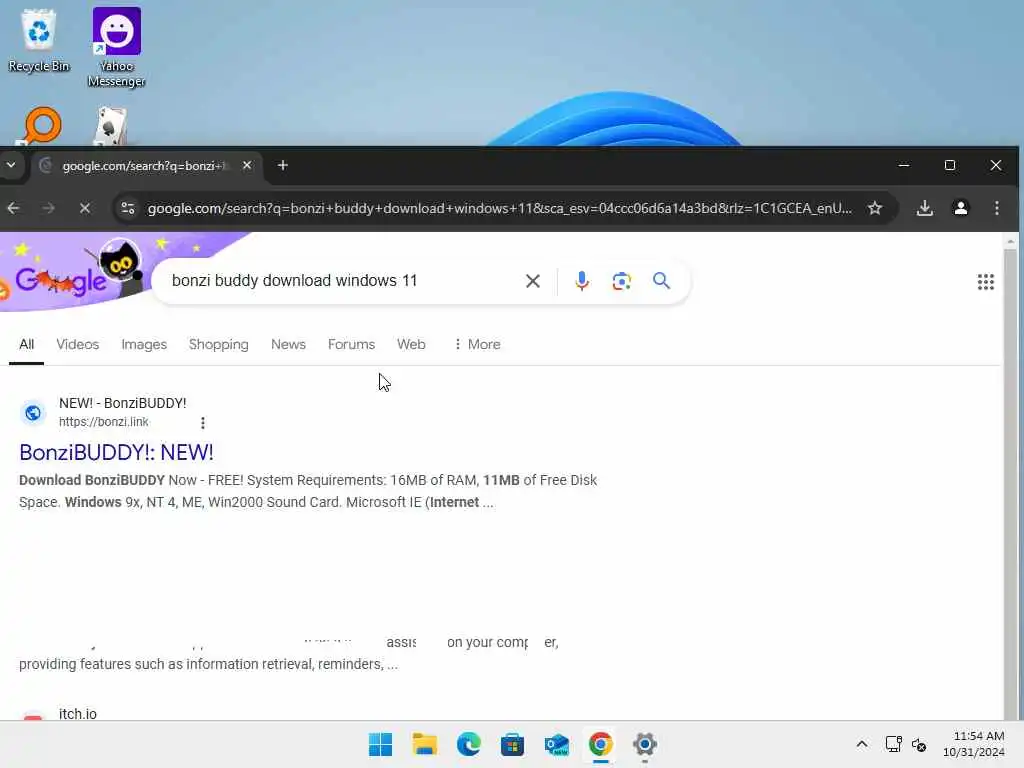The width and height of the screenshot is (1024, 768).
Task: Open the Recycle Bin desktop icon
Action: pos(39,40)
